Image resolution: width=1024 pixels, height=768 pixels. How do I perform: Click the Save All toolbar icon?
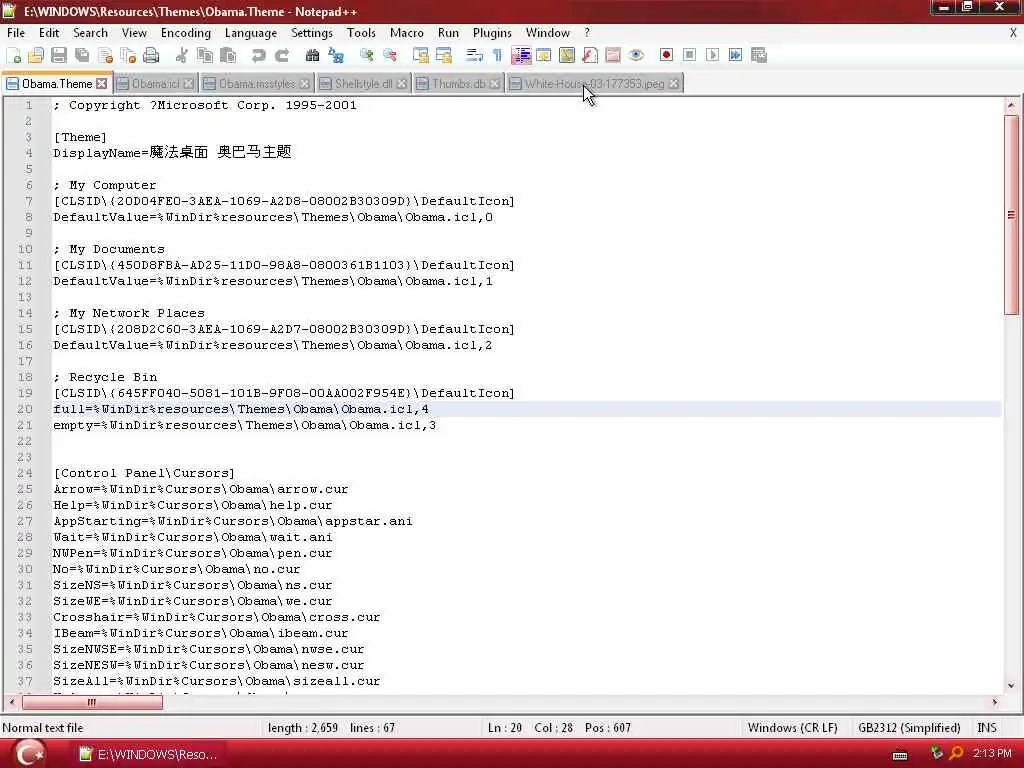tap(82, 56)
